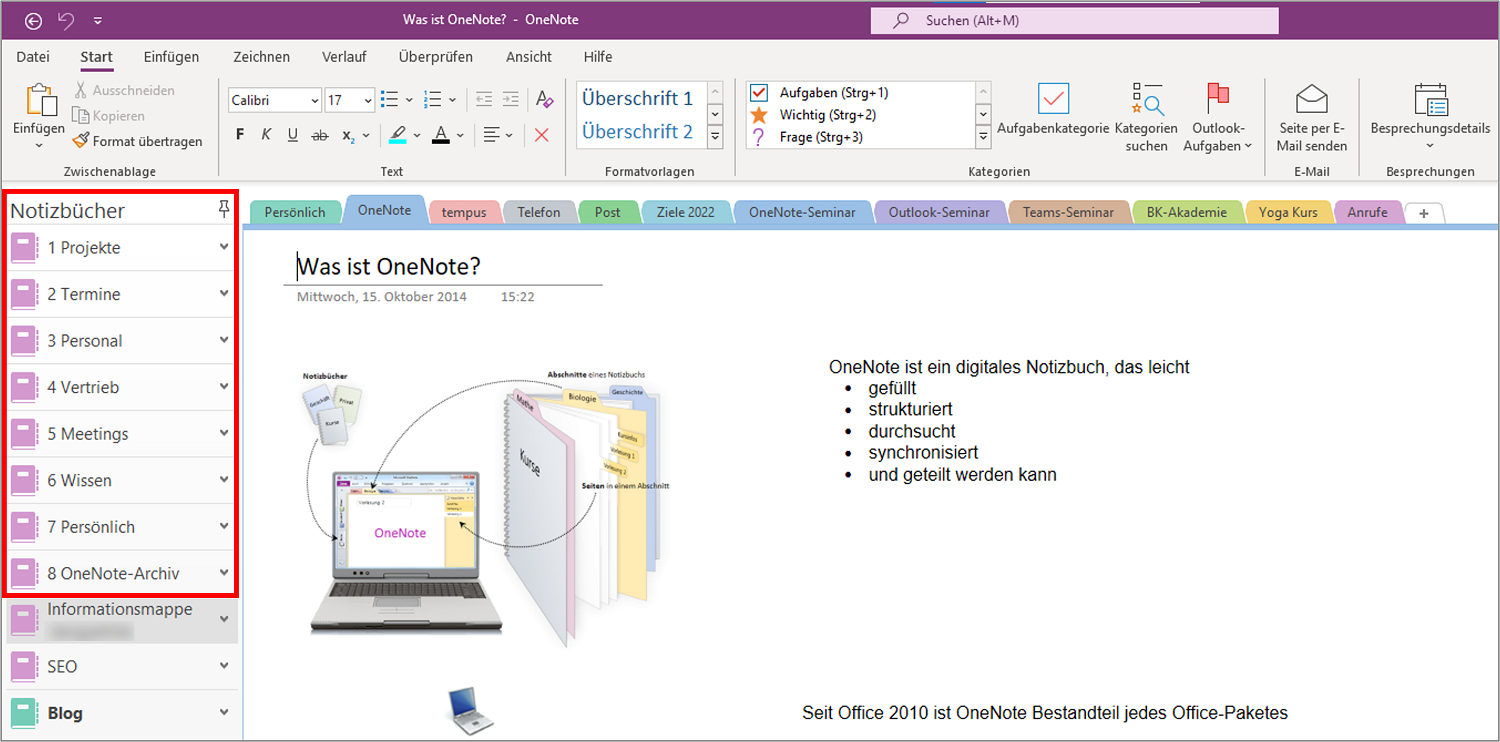
Task: Open the Yoga Kurs section tab
Action: [1288, 212]
